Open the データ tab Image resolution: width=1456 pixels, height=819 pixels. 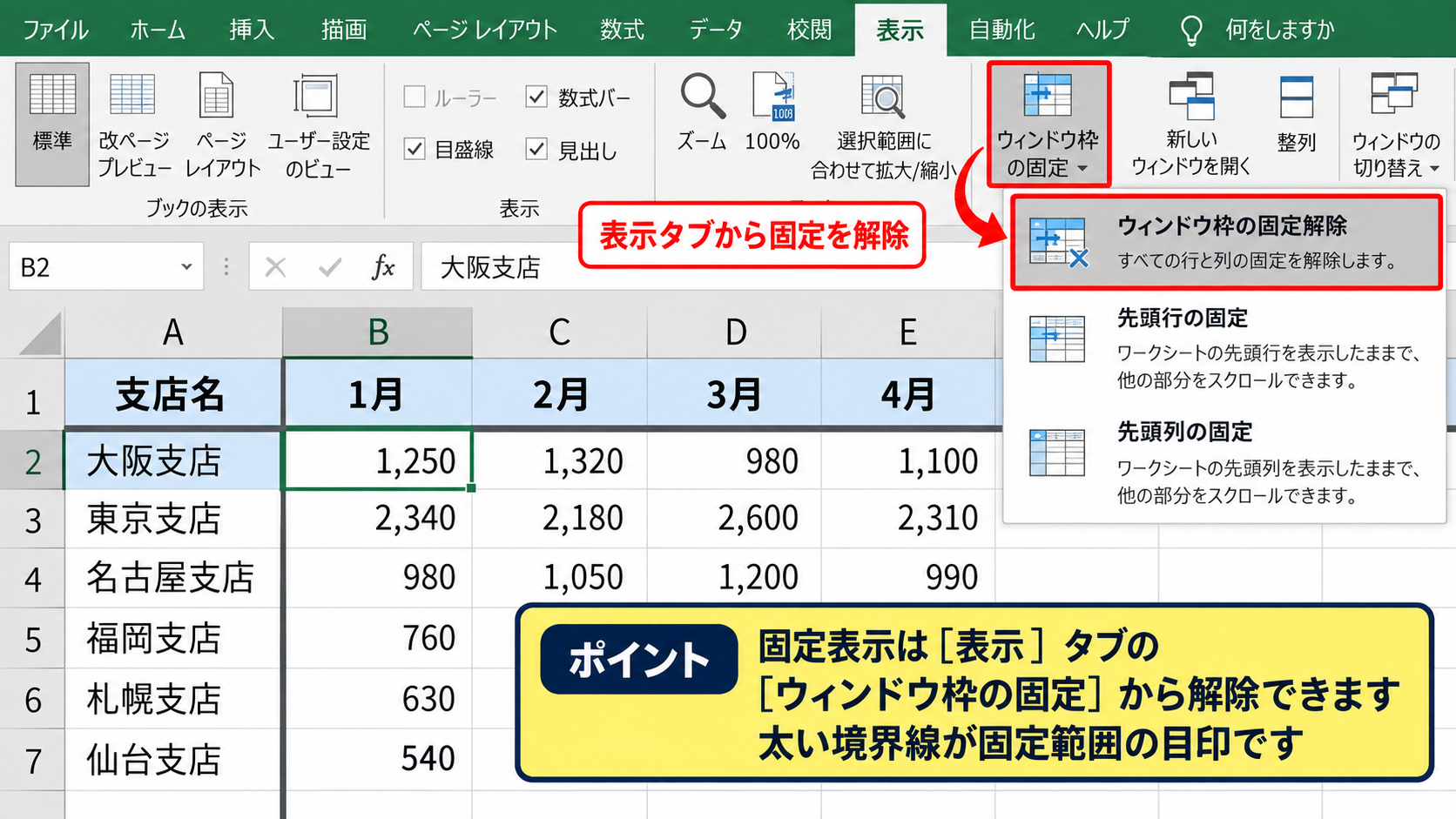point(716,30)
